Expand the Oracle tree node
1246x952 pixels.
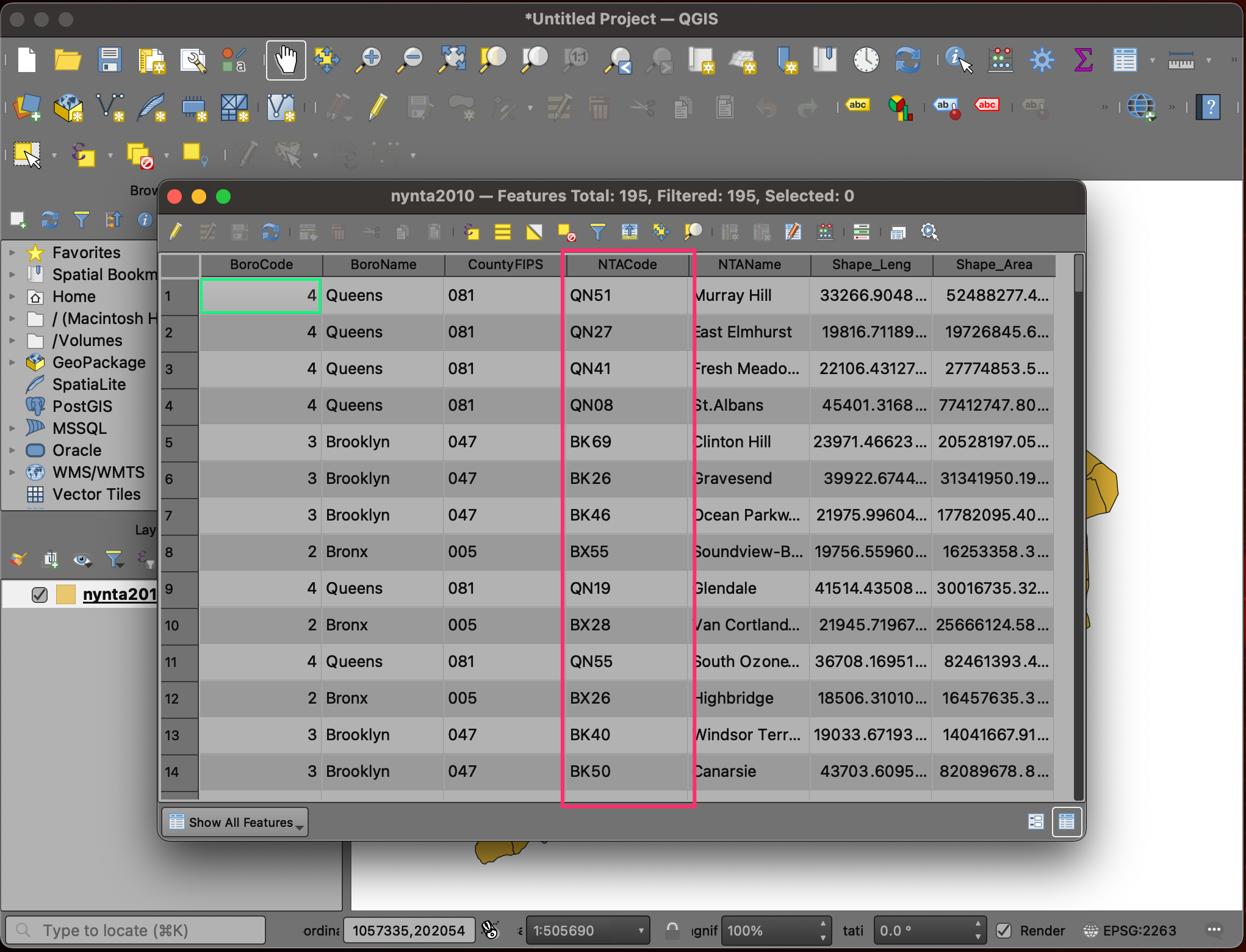click(12, 450)
